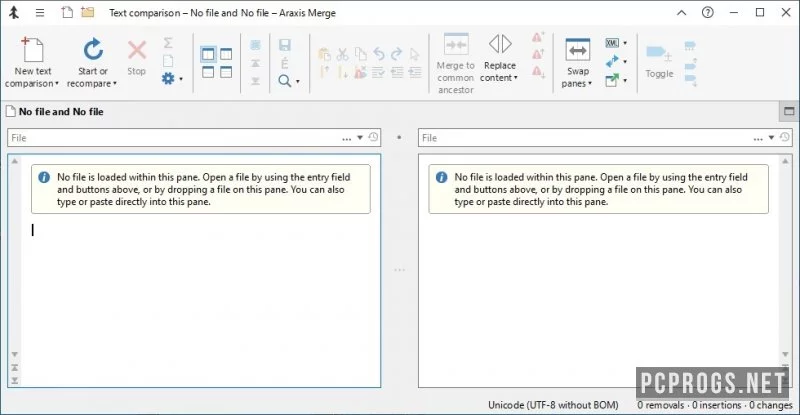800x415 pixels.
Task: Click the top bookmark list icon beside Toggle
Action: pyautogui.click(x=690, y=46)
